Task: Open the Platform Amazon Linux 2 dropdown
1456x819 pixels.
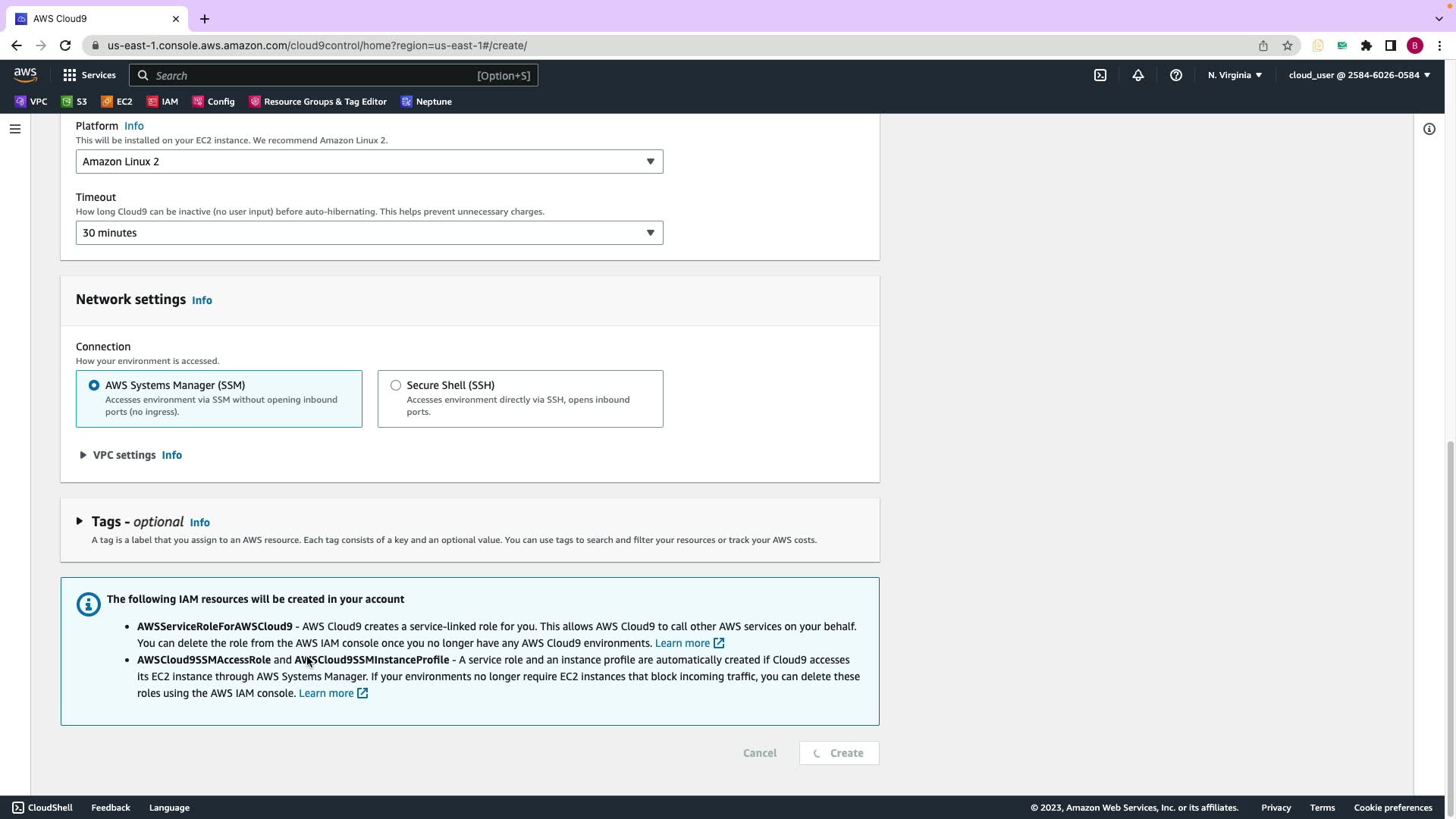Action: [369, 162]
